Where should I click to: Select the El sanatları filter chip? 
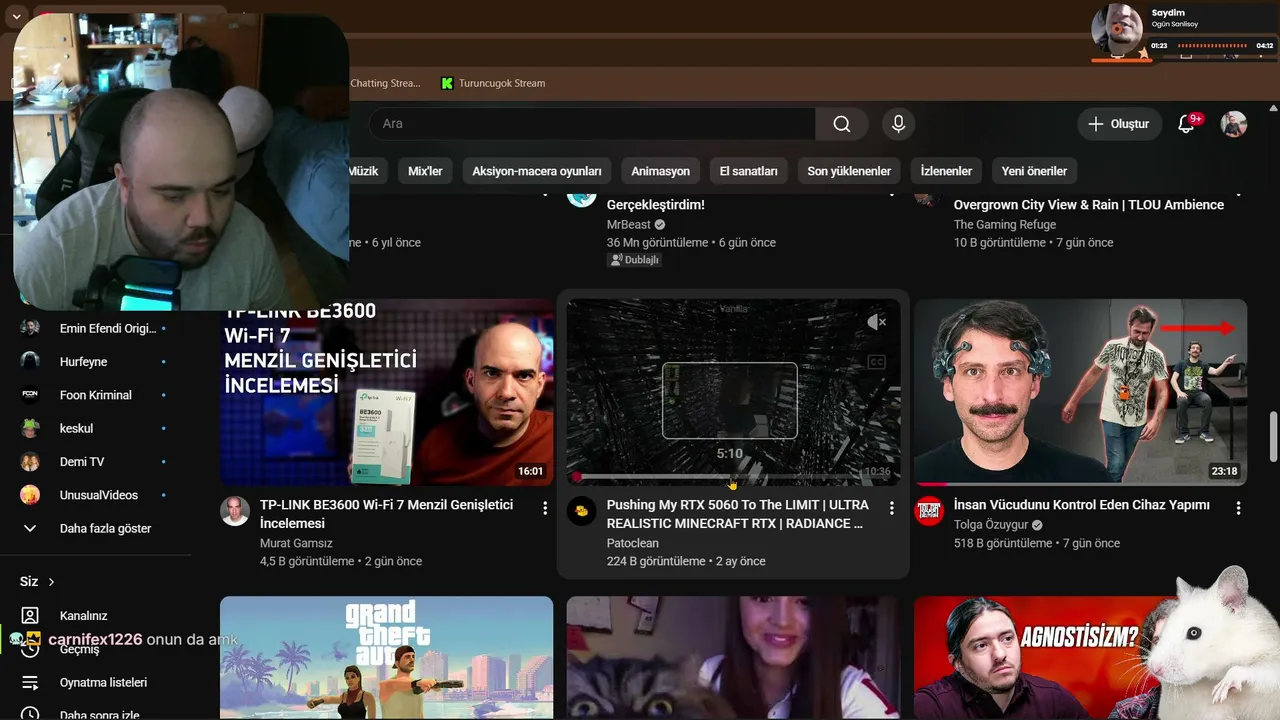[x=749, y=171]
